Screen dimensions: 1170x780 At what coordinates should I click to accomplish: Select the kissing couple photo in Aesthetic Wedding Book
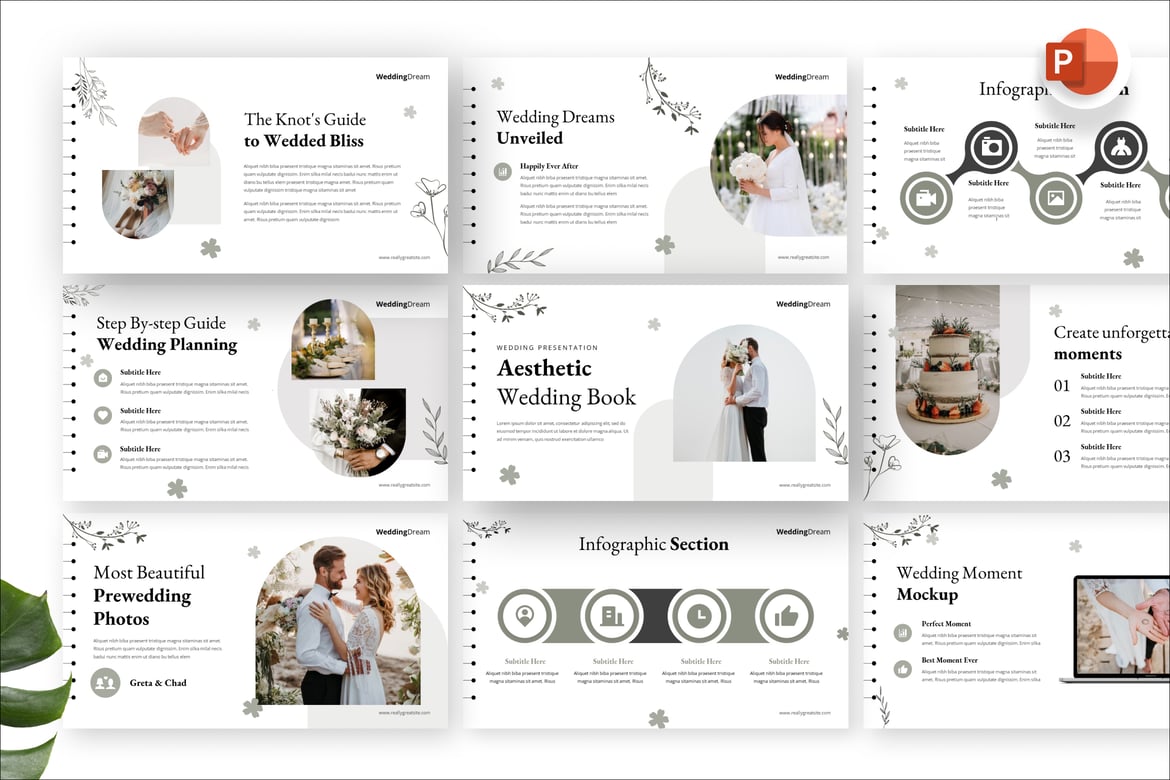[x=744, y=393]
